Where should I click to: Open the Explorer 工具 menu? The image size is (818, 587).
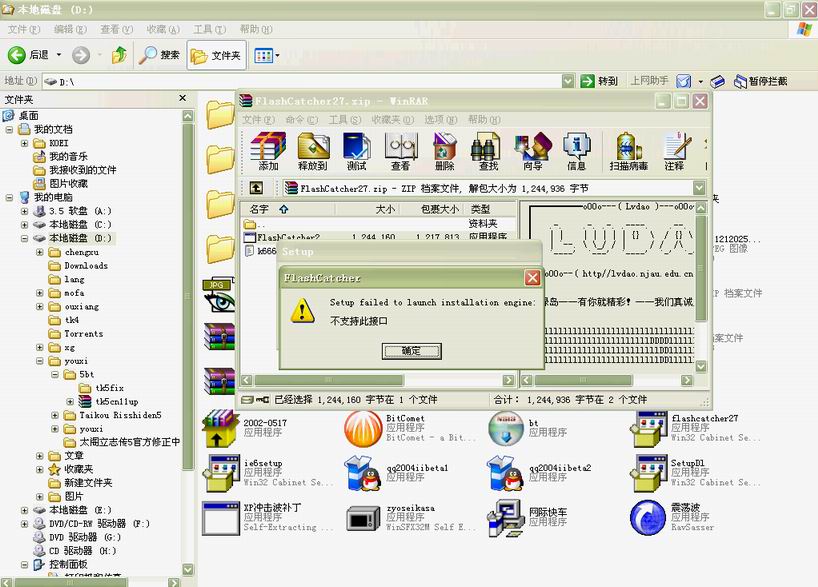(x=210, y=29)
